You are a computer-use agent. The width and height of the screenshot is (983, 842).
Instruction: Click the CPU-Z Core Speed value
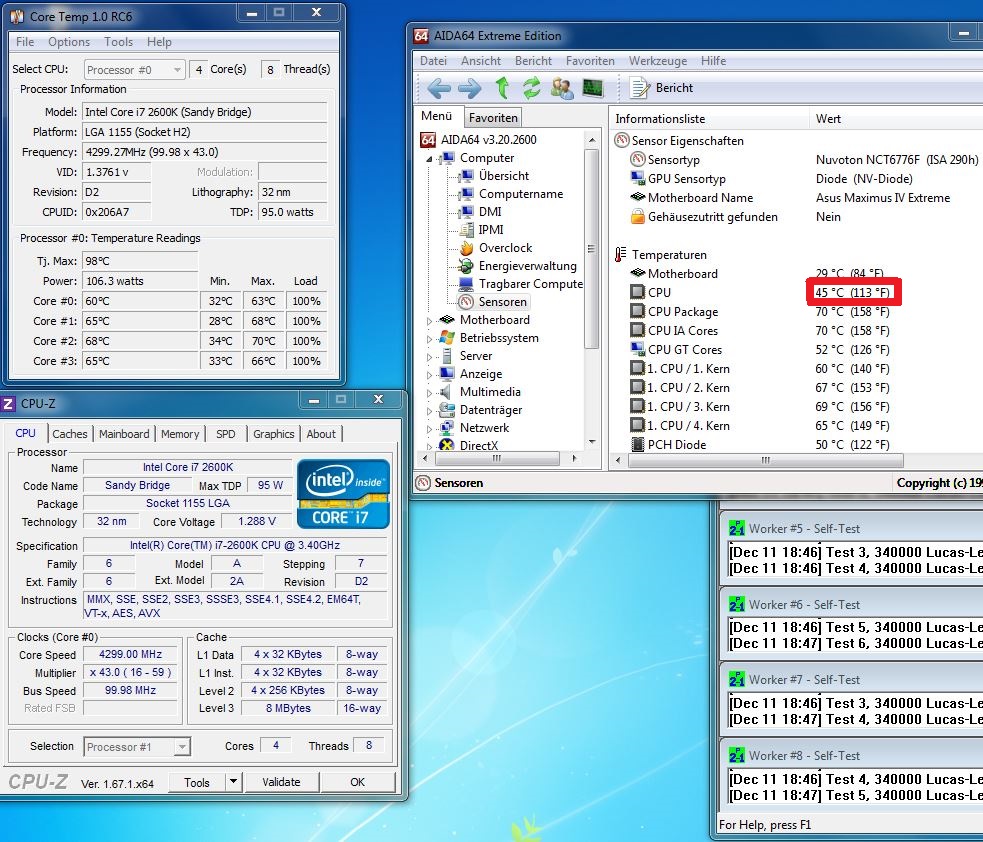(130, 654)
